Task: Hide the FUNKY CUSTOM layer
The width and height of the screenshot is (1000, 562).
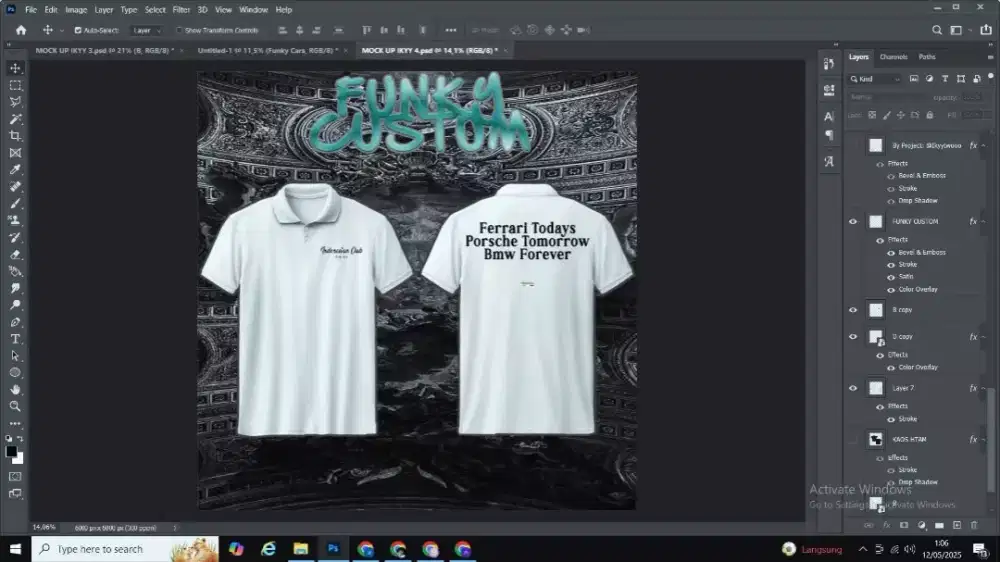Action: [853, 221]
